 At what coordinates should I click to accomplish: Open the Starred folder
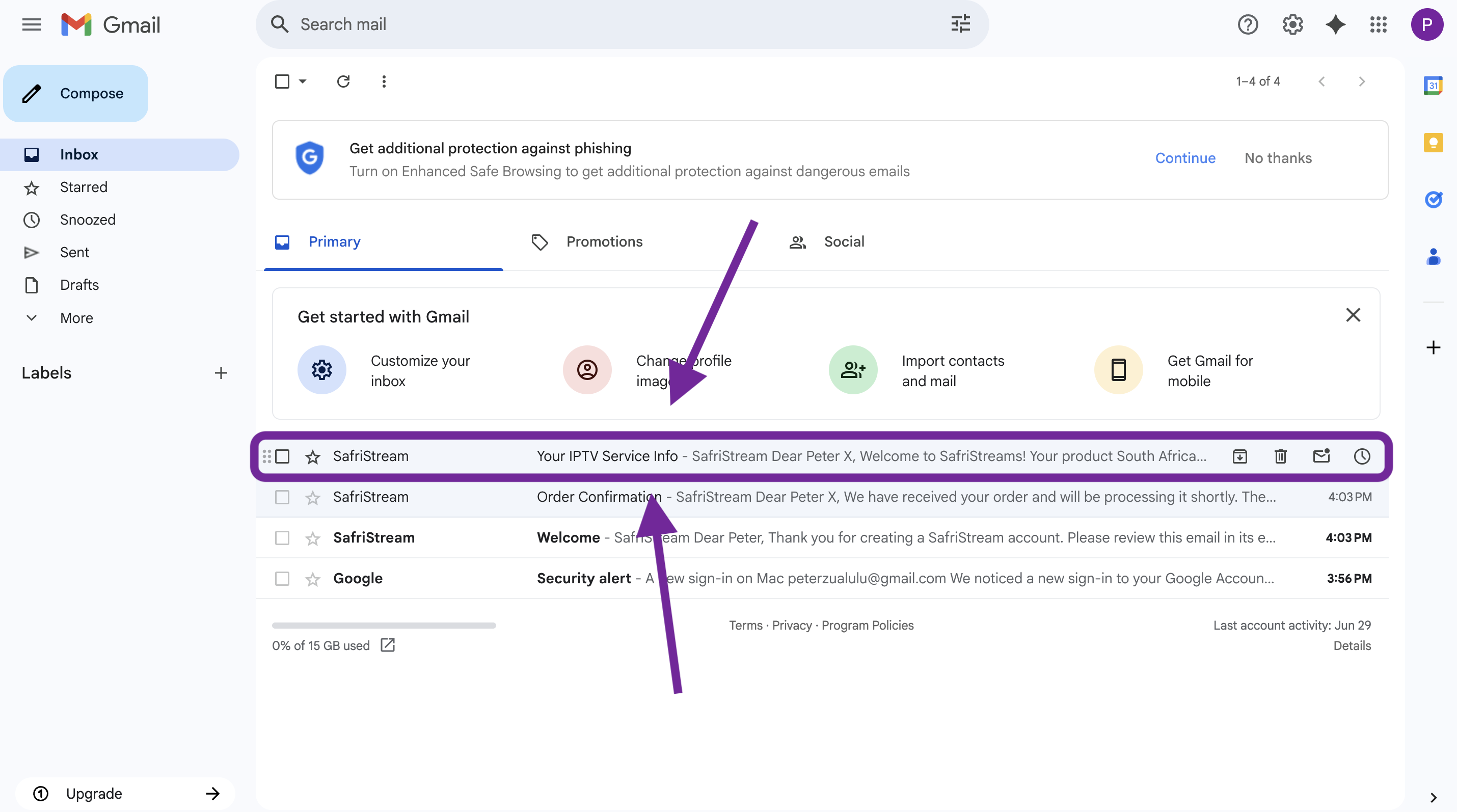119,187
